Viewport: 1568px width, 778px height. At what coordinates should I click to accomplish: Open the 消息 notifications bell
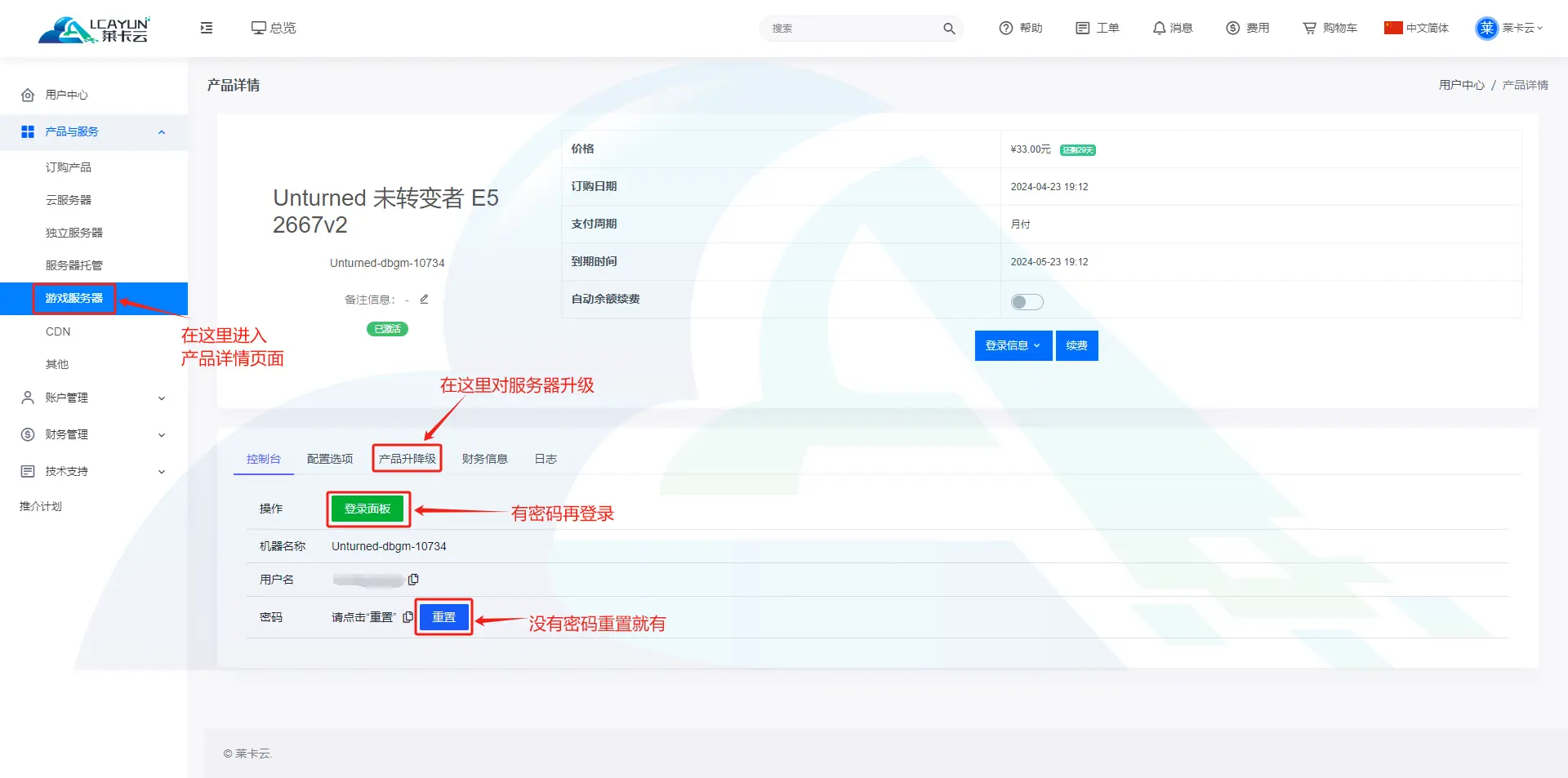[1173, 28]
